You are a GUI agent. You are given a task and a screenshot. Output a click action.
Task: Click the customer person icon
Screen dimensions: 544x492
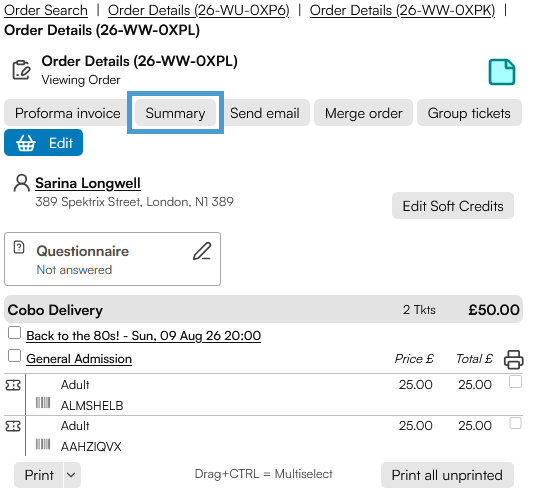(x=22, y=183)
